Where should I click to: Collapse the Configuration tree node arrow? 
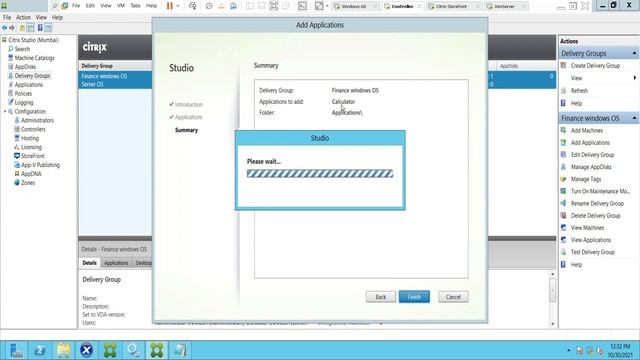pyautogui.click(x=5, y=111)
